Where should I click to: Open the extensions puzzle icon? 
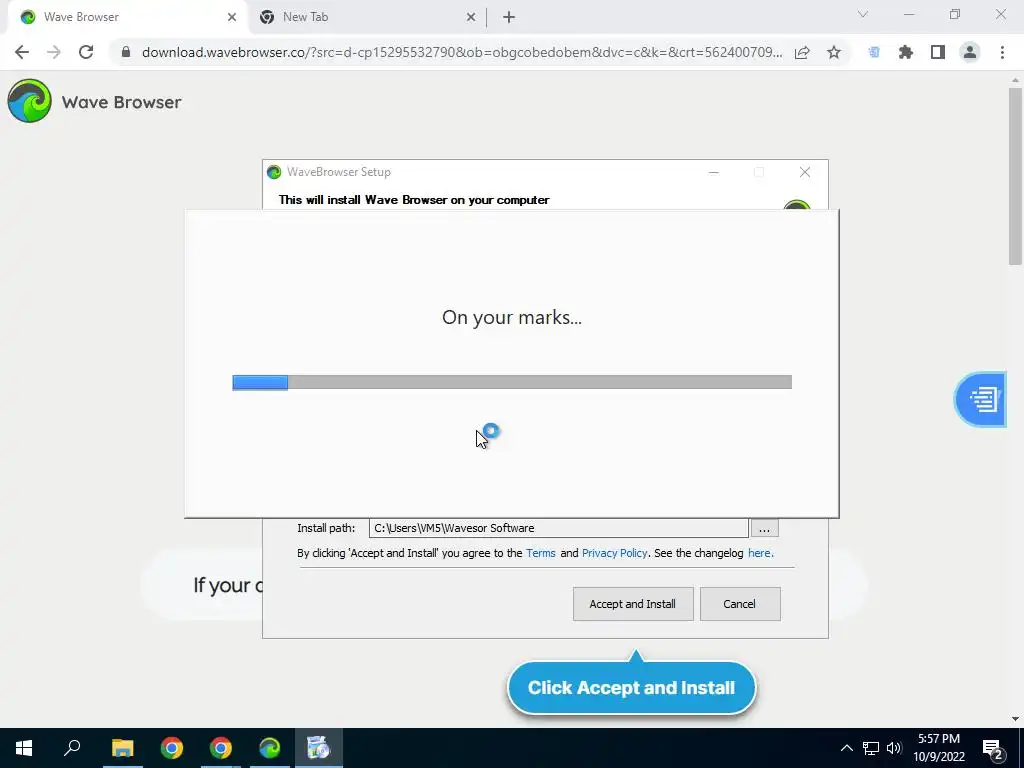pyautogui.click(x=906, y=52)
